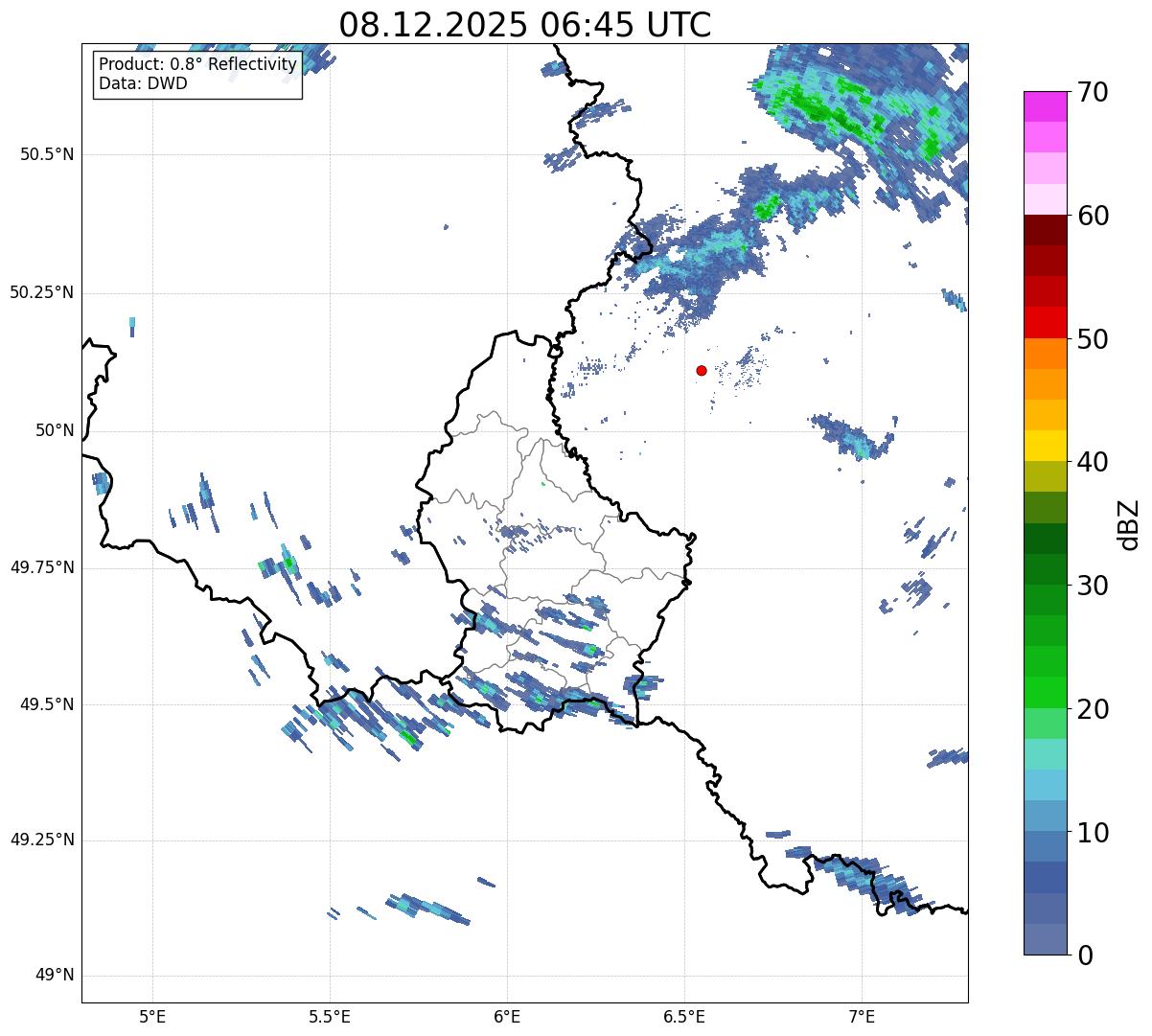Click the colorbar tick label 20
Viewport: 1152px width, 1036px height.
point(1093,709)
